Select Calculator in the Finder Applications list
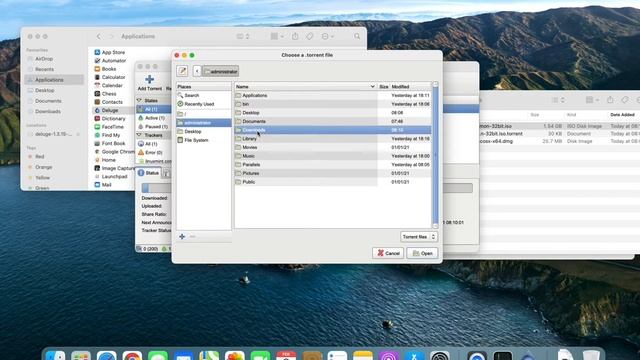 (x=113, y=77)
